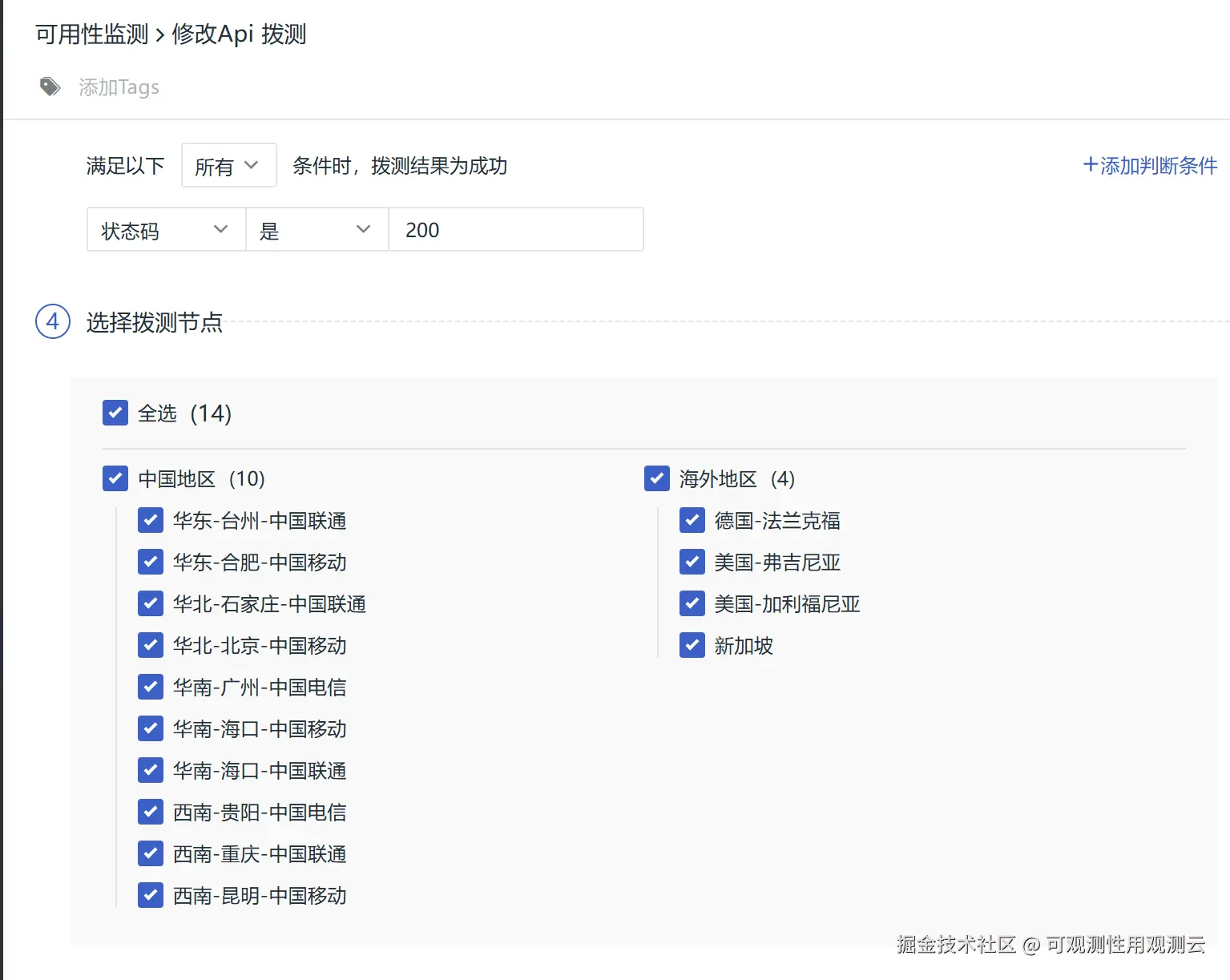
Task: Click the tag icon beside 添加Tags
Action: 50,87
